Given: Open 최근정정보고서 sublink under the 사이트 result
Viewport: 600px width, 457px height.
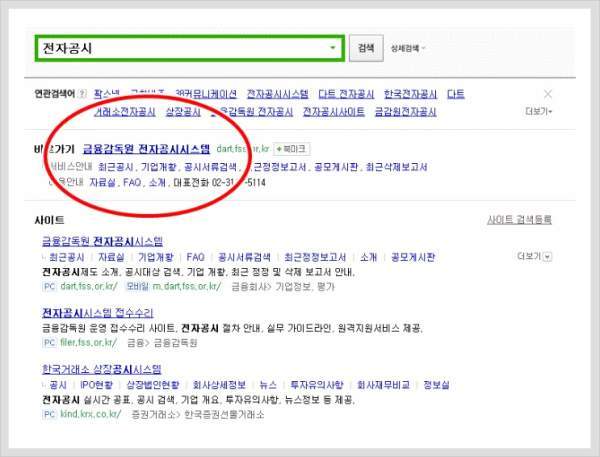Looking at the screenshot, I should point(315,257).
